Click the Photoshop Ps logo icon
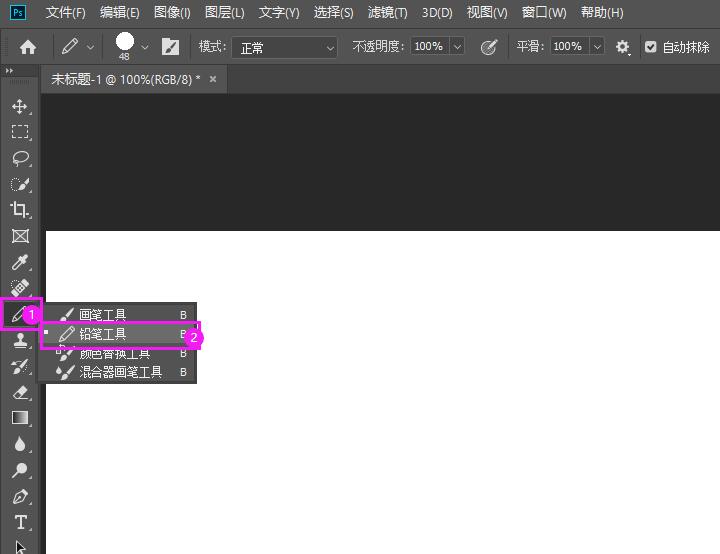The width and height of the screenshot is (720, 554). pos(17,12)
